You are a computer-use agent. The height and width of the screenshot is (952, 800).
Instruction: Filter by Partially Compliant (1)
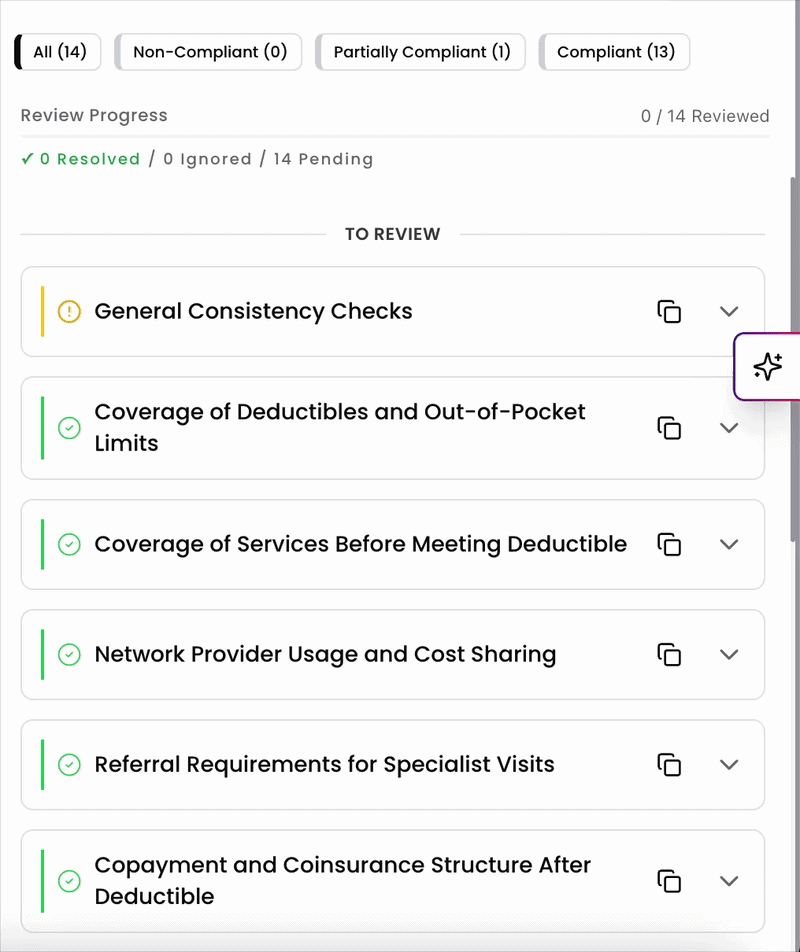(421, 52)
